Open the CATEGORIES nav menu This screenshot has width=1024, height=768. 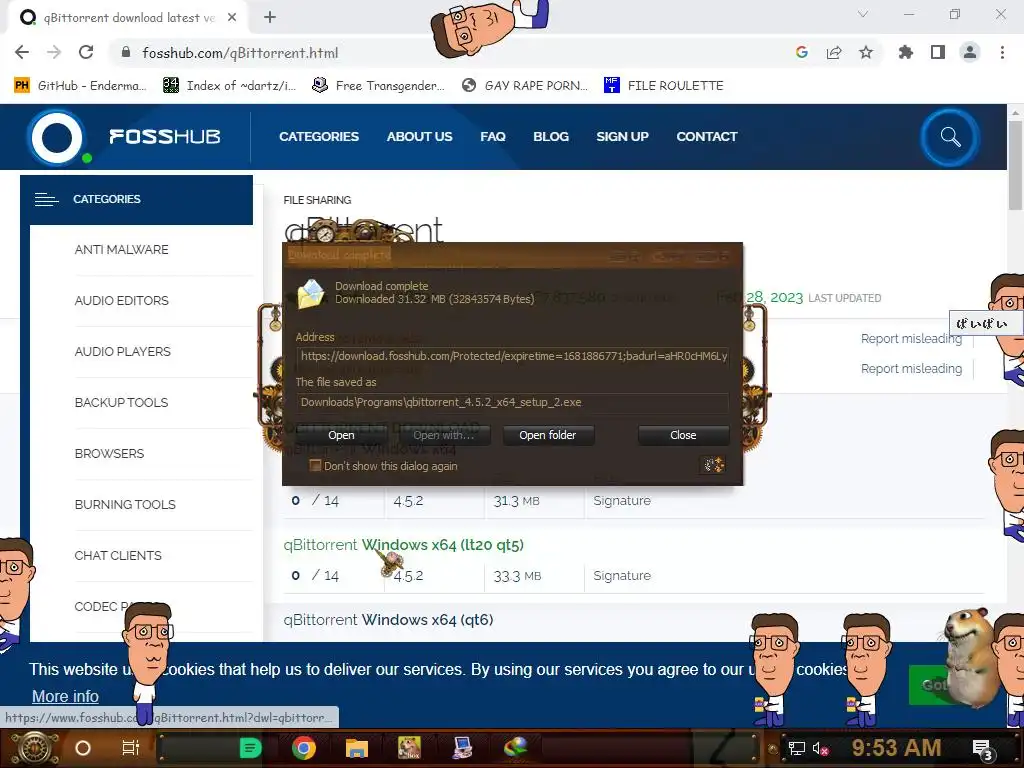point(319,136)
